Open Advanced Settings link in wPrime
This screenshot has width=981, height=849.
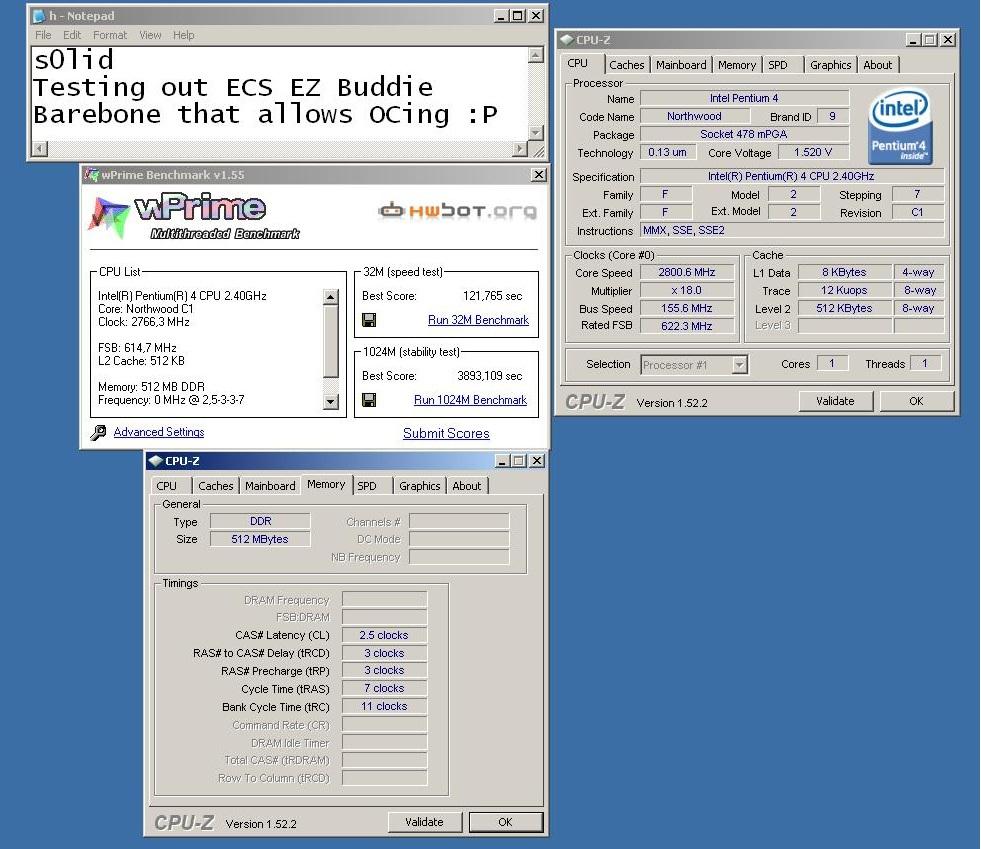point(159,432)
